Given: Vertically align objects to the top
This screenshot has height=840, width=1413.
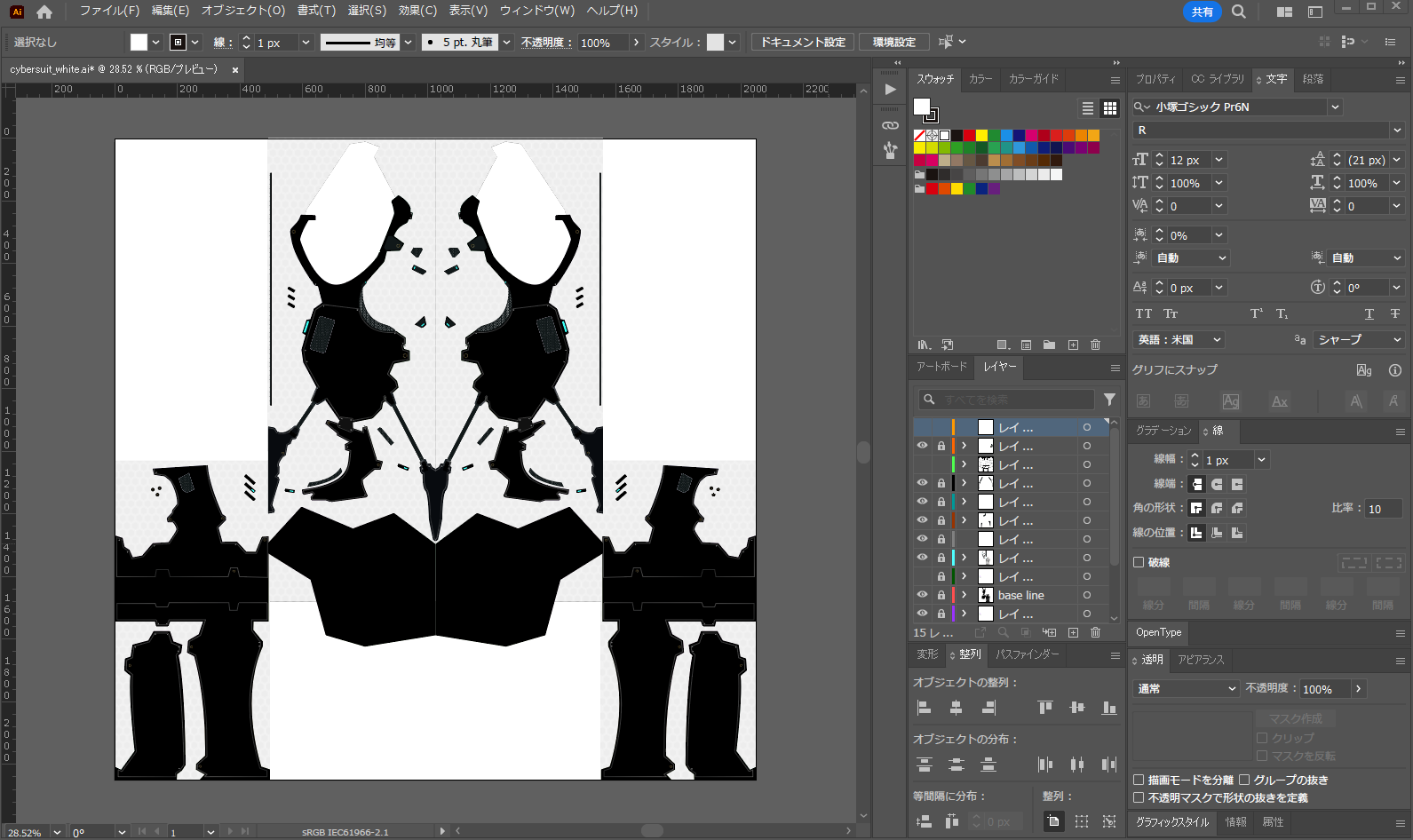Looking at the screenshot, I should pyautogui.click(x=1045, y=708).
